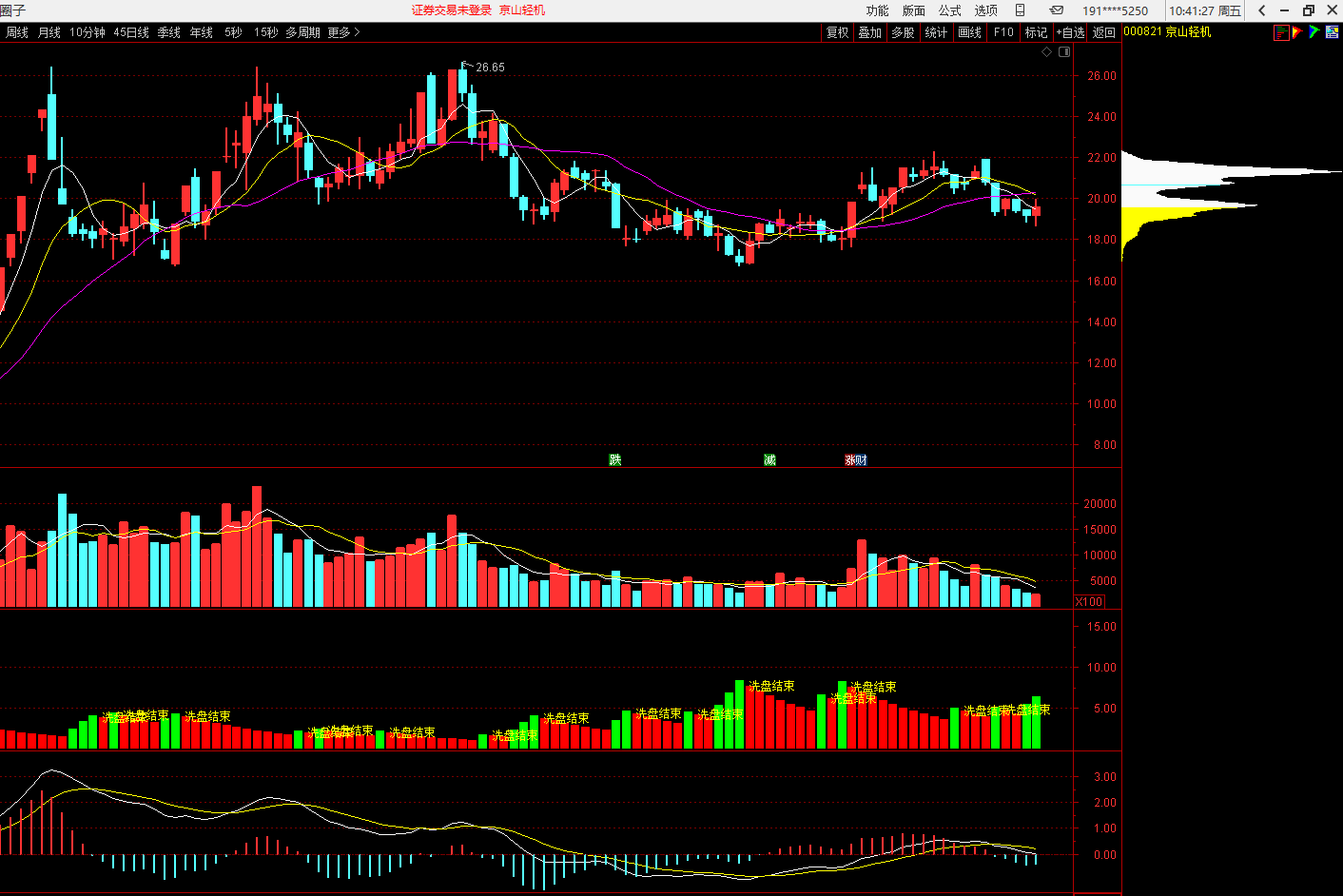Click the mobile phone icon in title bar
Image resolution: width=1343 pixels, height=896 pixels.
[x=1020, y=10]
